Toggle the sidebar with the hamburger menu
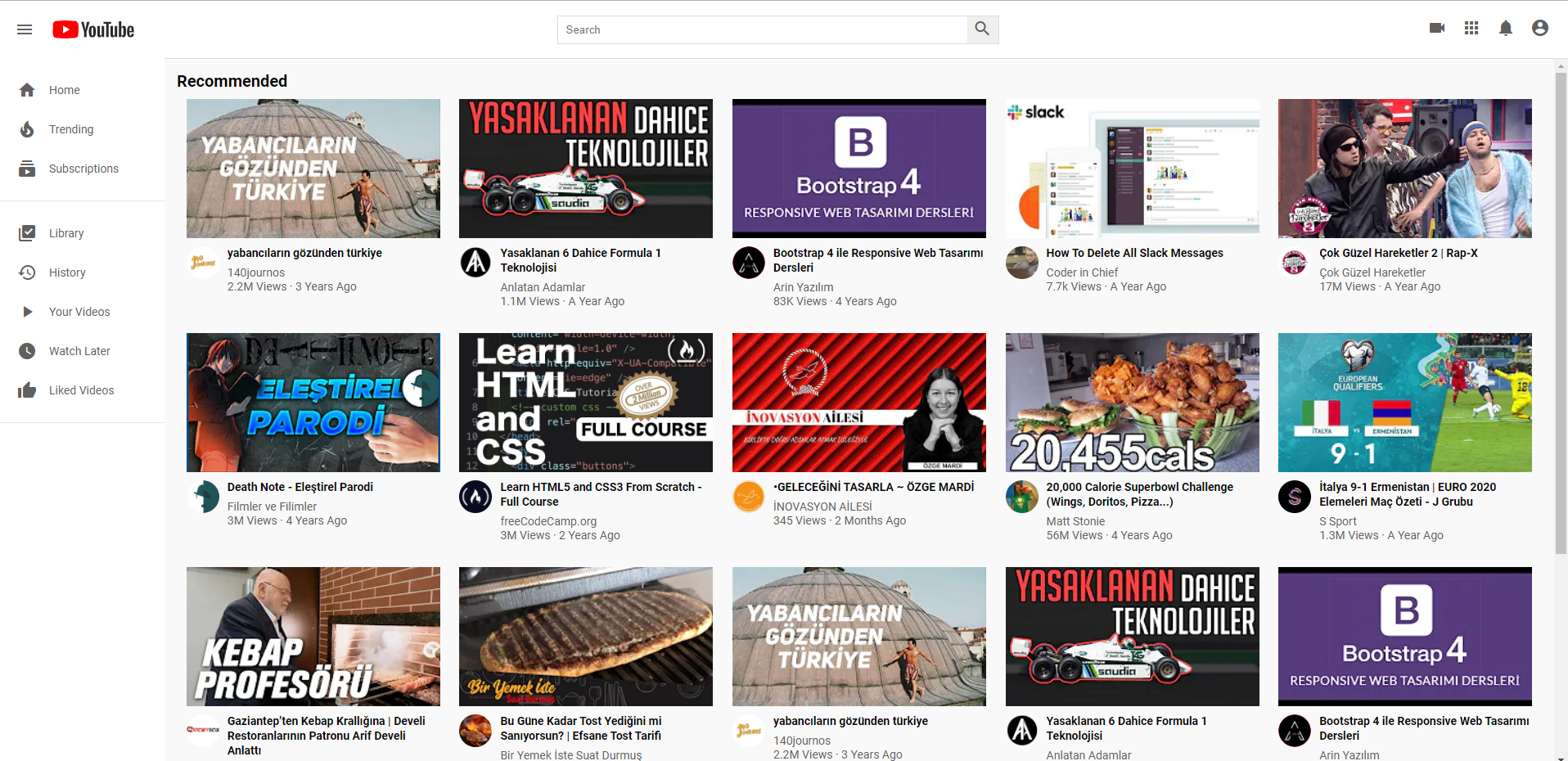Viewport: 1568px width, 761px height. [25, 29]
